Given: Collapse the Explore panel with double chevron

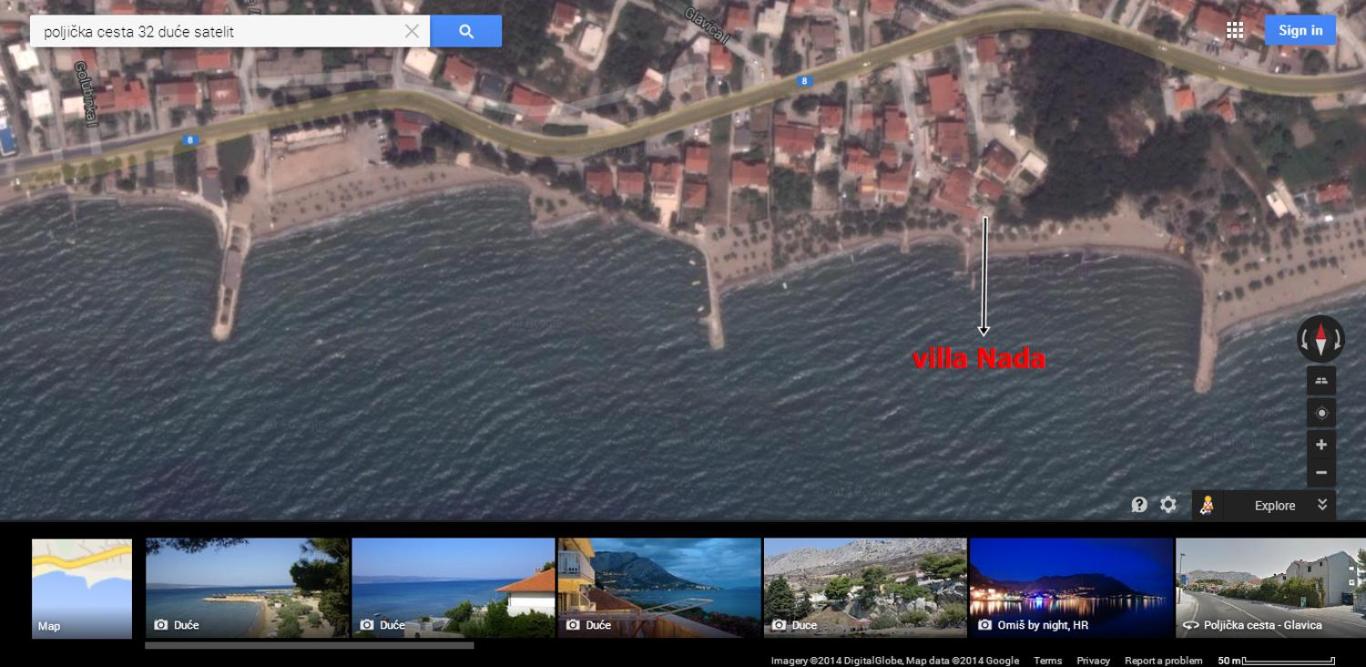Looking at the screenshot, I should [1322, 505].
